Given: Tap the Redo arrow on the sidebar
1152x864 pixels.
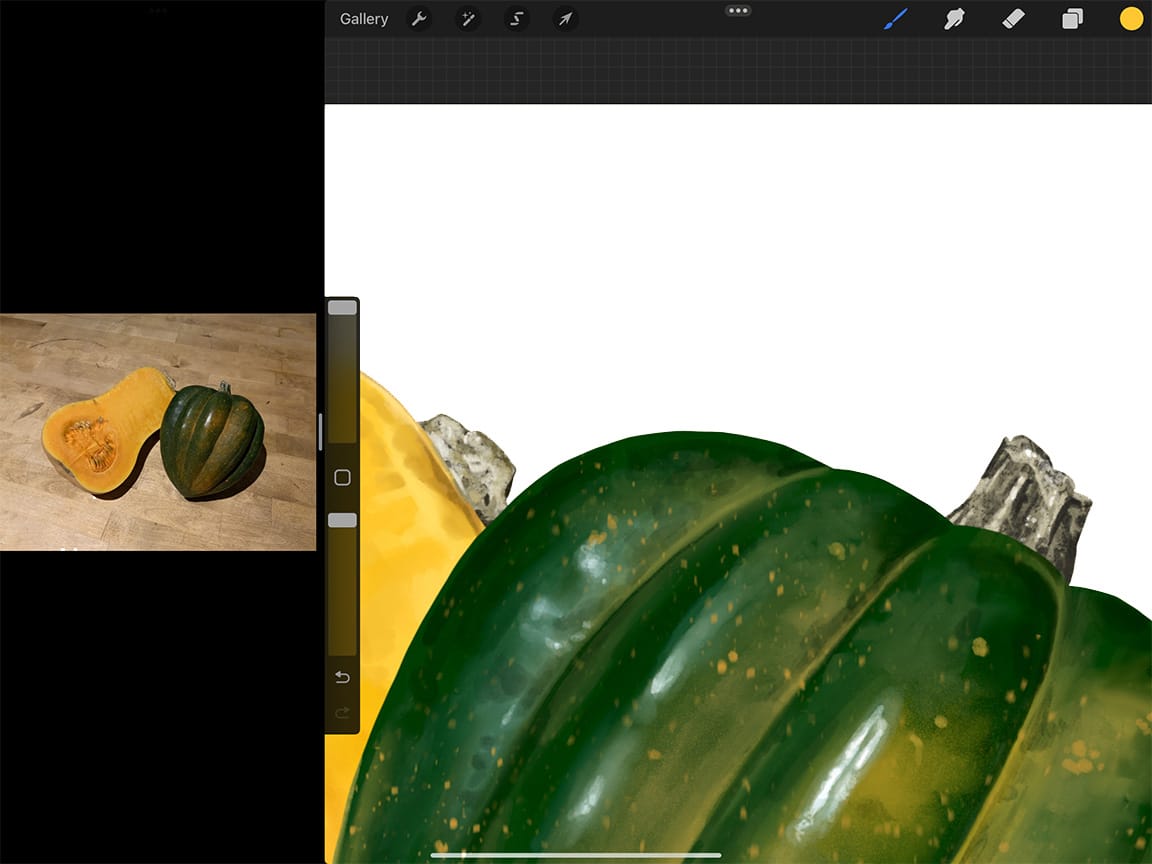Looking at the screenshot, I should point(341,713).
